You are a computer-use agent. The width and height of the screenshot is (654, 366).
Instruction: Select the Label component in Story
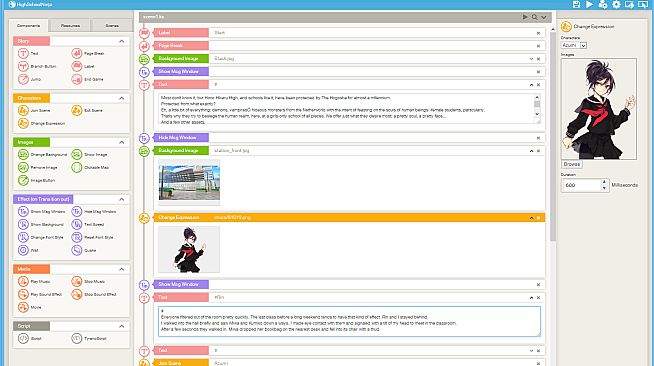point(83,66)
